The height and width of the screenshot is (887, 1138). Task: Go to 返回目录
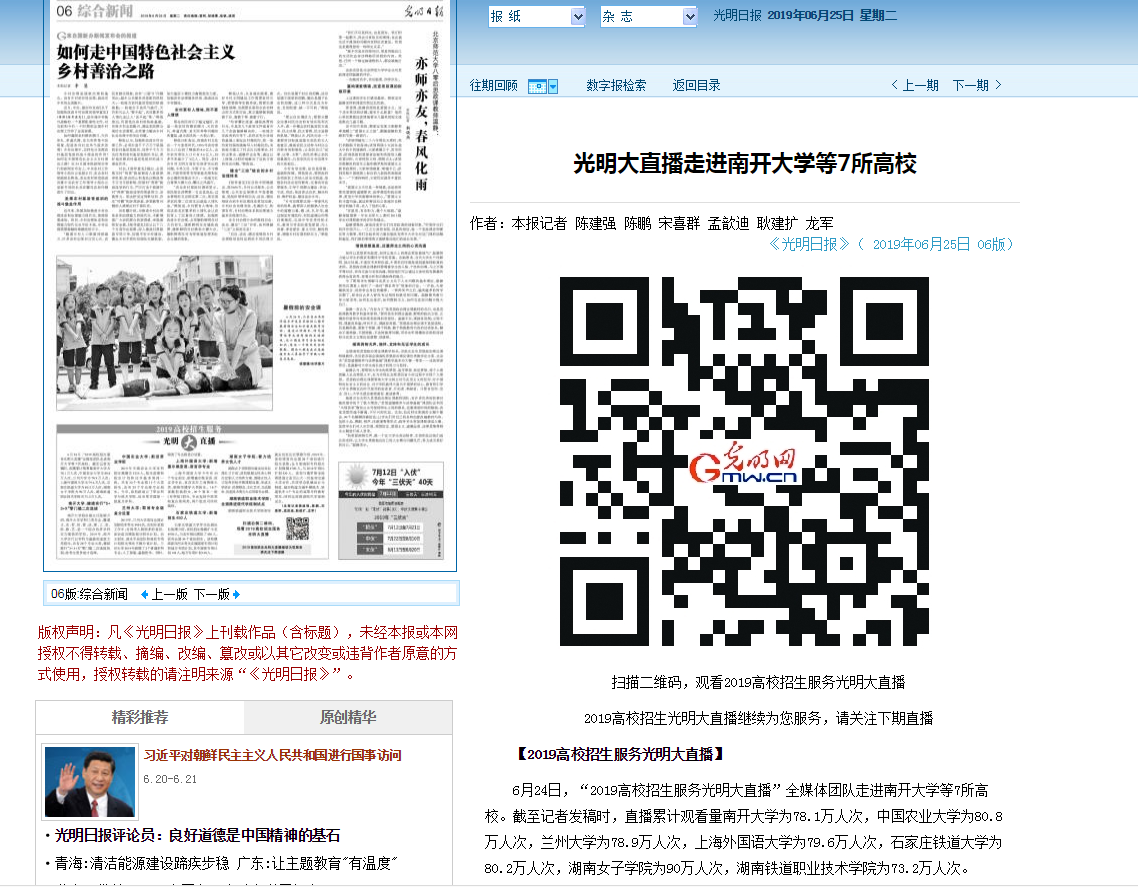[x=697, y=86]
